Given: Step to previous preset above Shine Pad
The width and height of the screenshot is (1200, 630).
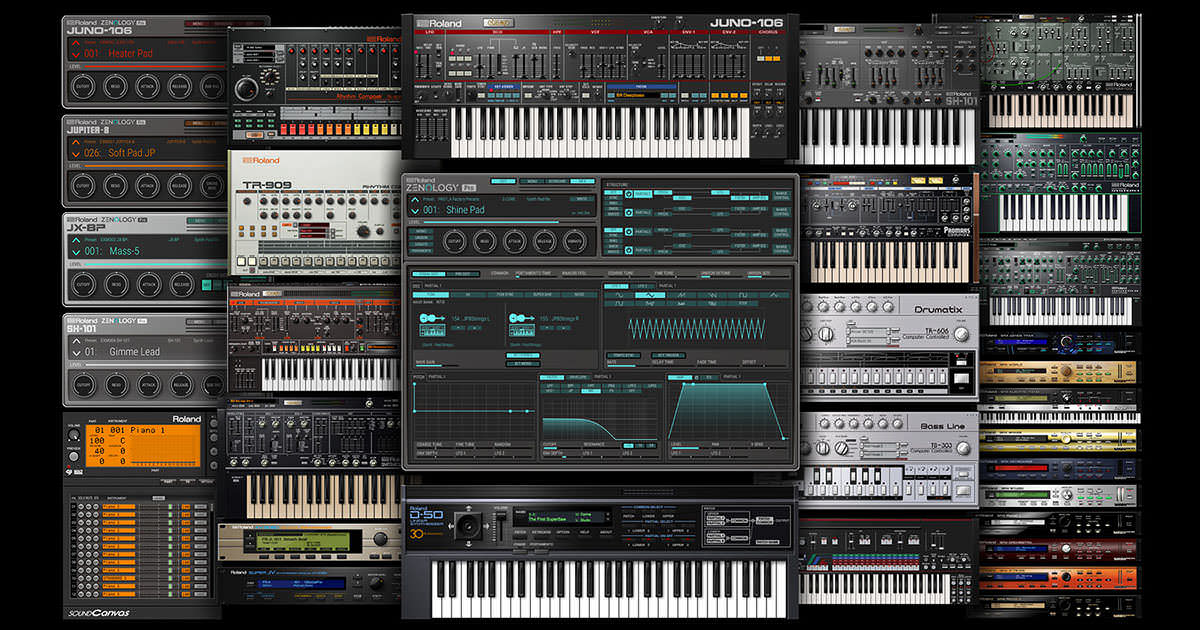Looking at the screenshot, I should (x=415, y=200).
